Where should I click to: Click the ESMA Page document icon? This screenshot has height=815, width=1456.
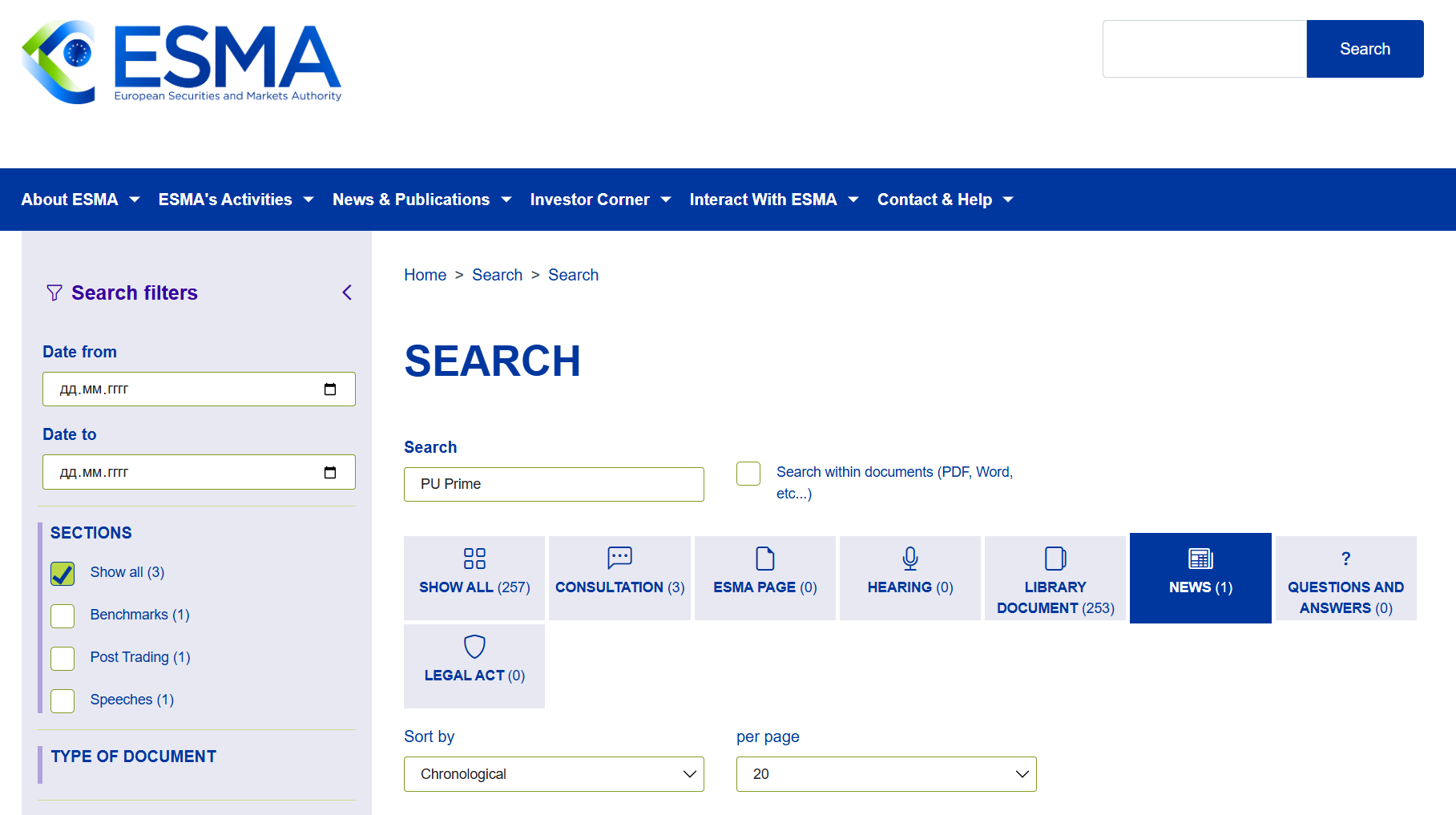click(765, 559)
